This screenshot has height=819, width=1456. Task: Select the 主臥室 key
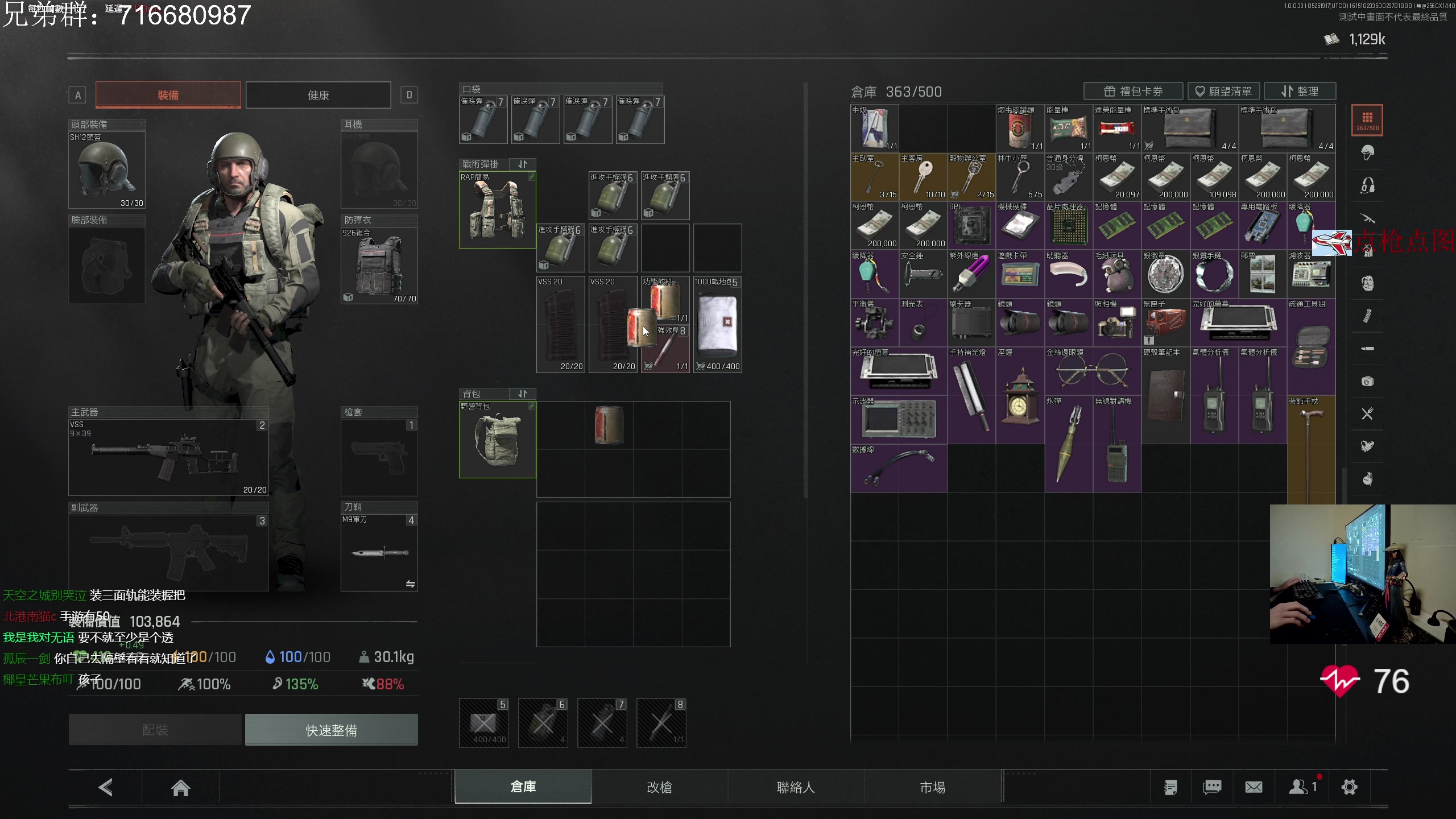[875, 176]
